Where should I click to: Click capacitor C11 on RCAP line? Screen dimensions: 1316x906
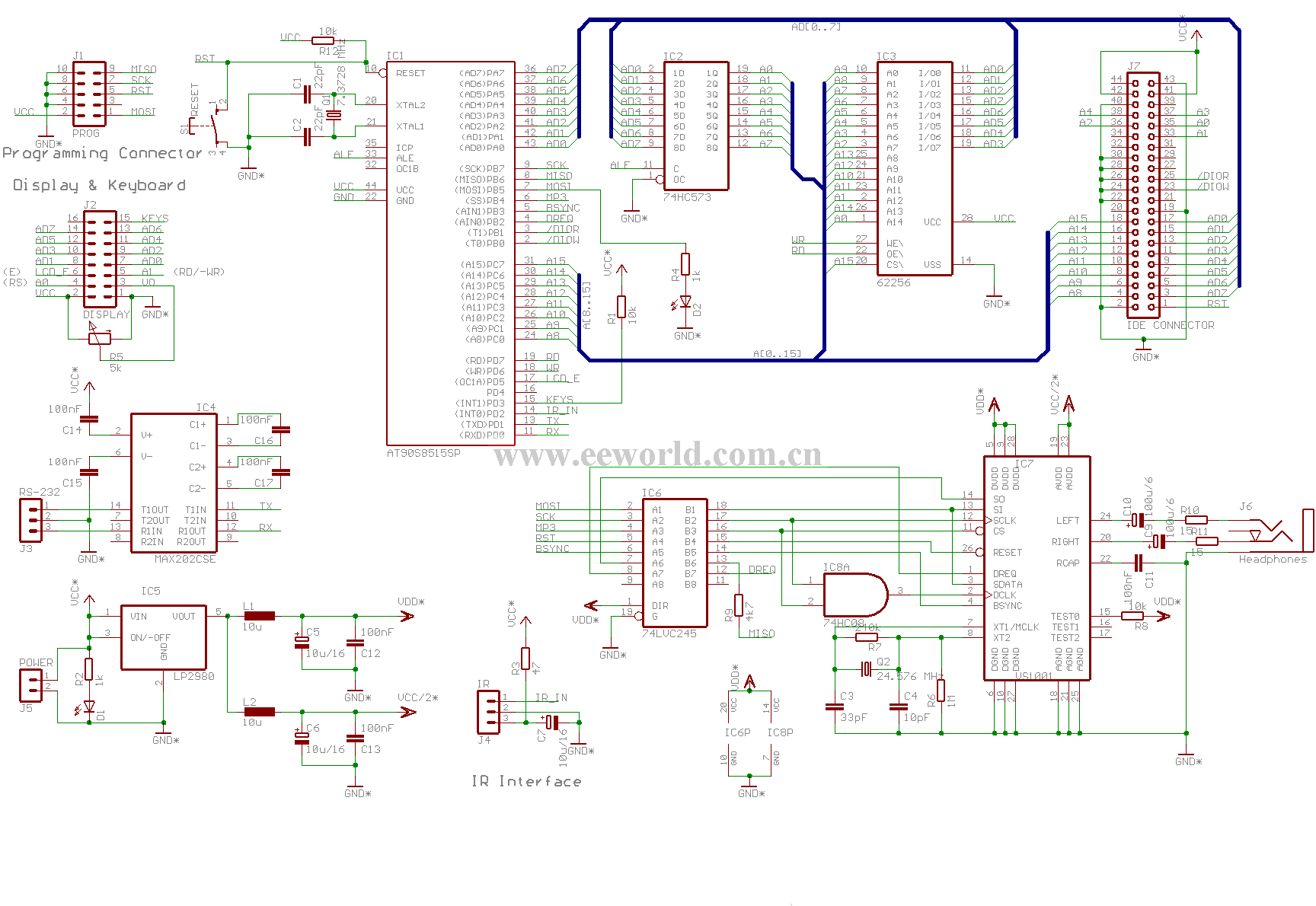1139,563
